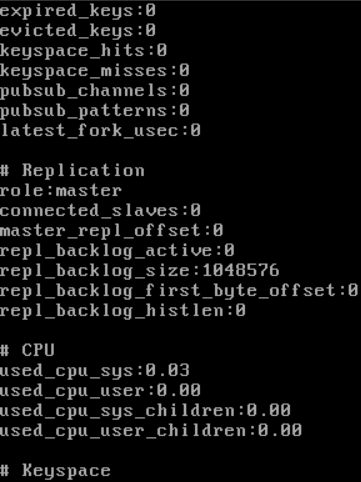The width and height of the screenshot is (361, 482).
Task: Click the master_repl_offset:0 line
Action: [112, 232]
